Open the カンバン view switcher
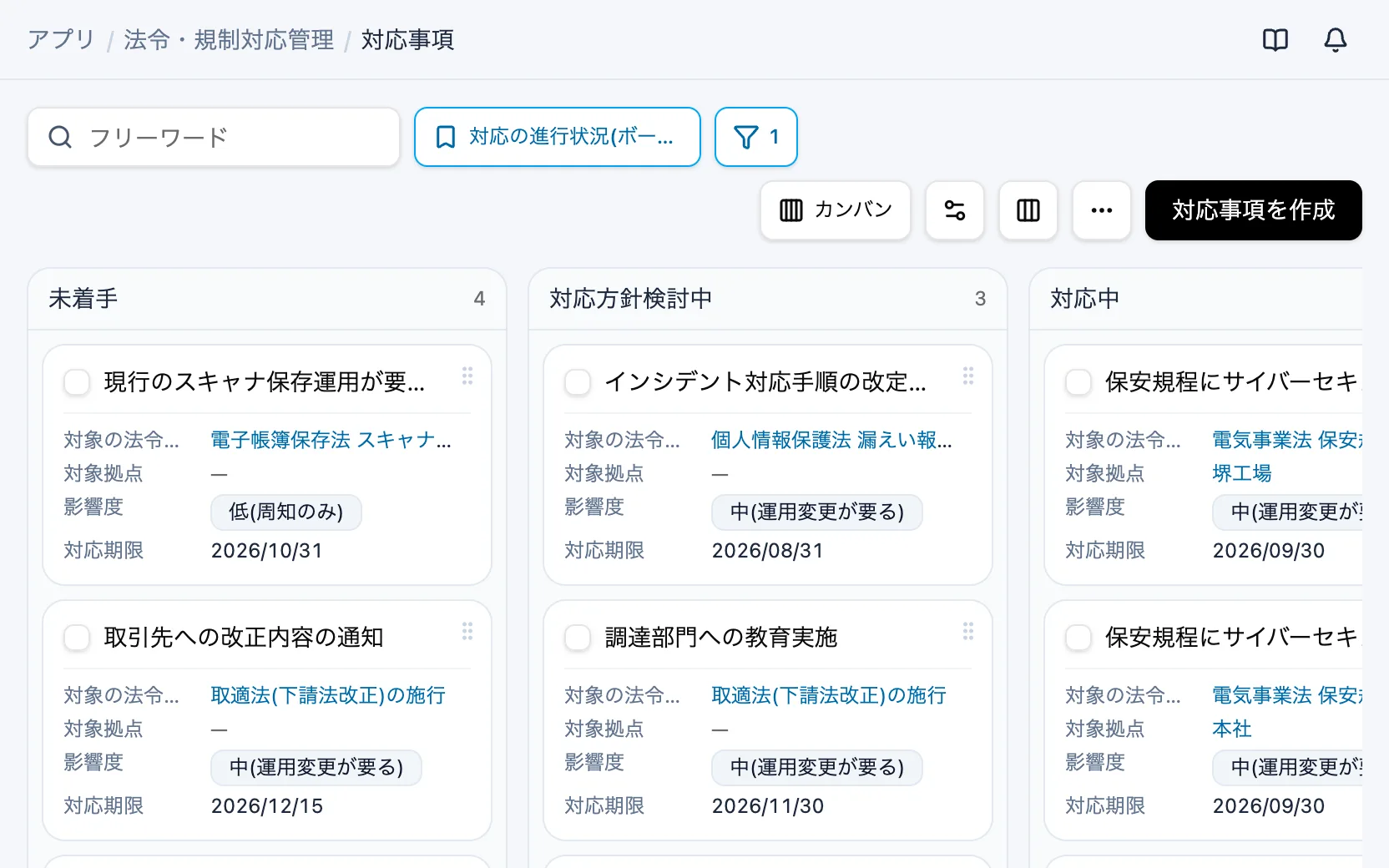The height and width of the screenshot is (868, 1389). pos(835,210)
